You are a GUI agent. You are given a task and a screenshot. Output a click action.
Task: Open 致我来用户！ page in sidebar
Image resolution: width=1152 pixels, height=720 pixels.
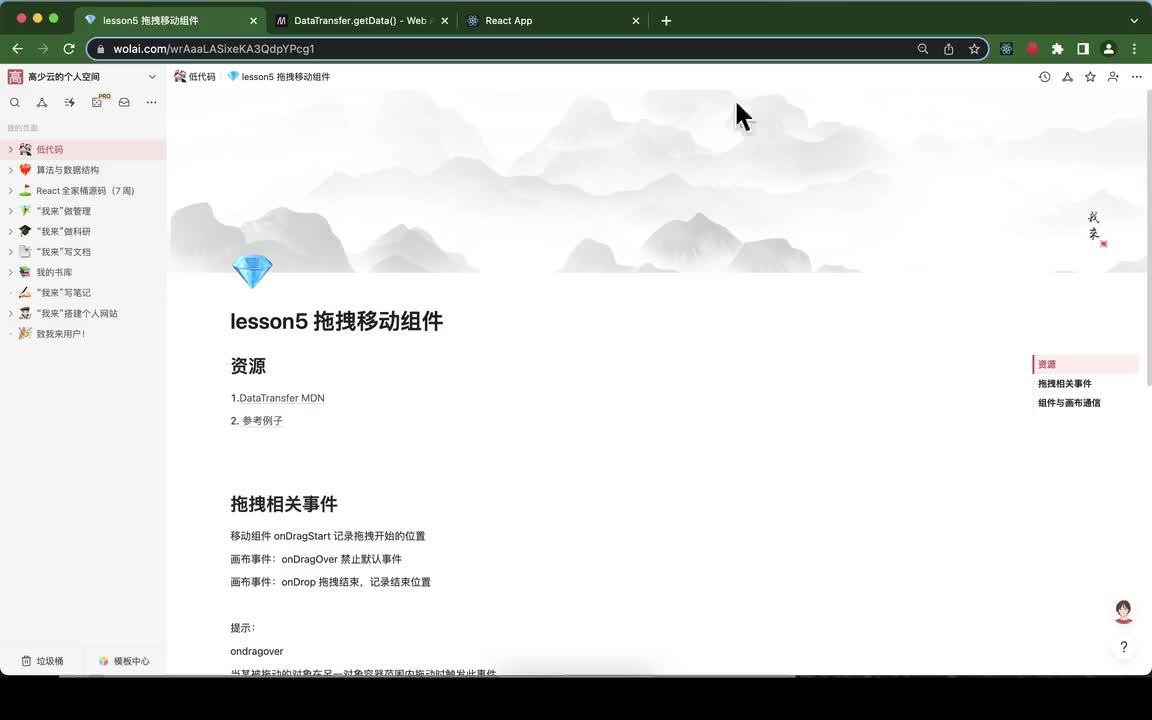[61, 334]
